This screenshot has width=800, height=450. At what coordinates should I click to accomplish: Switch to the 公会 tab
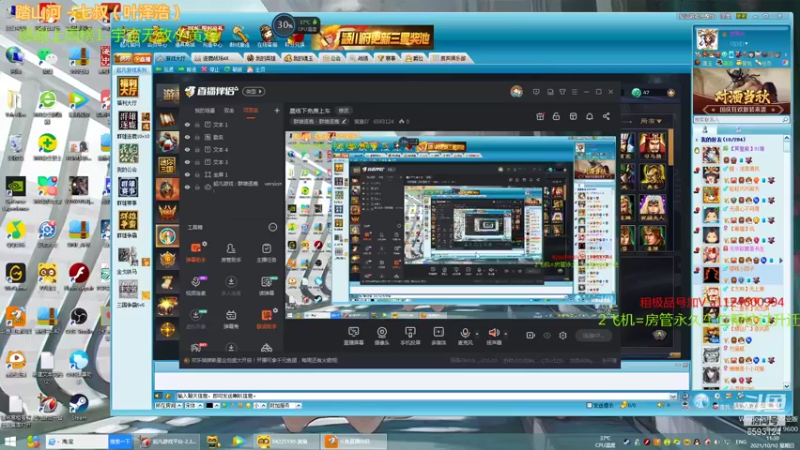pos(332,58)
